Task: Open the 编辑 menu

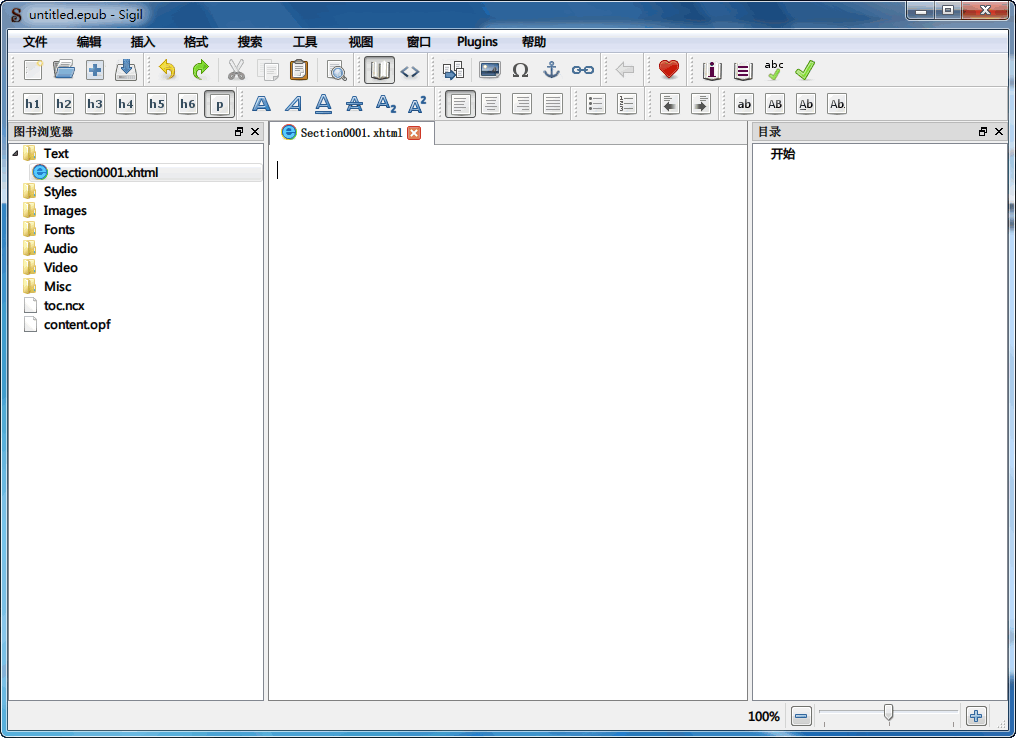Action: (x=89, y=42)
